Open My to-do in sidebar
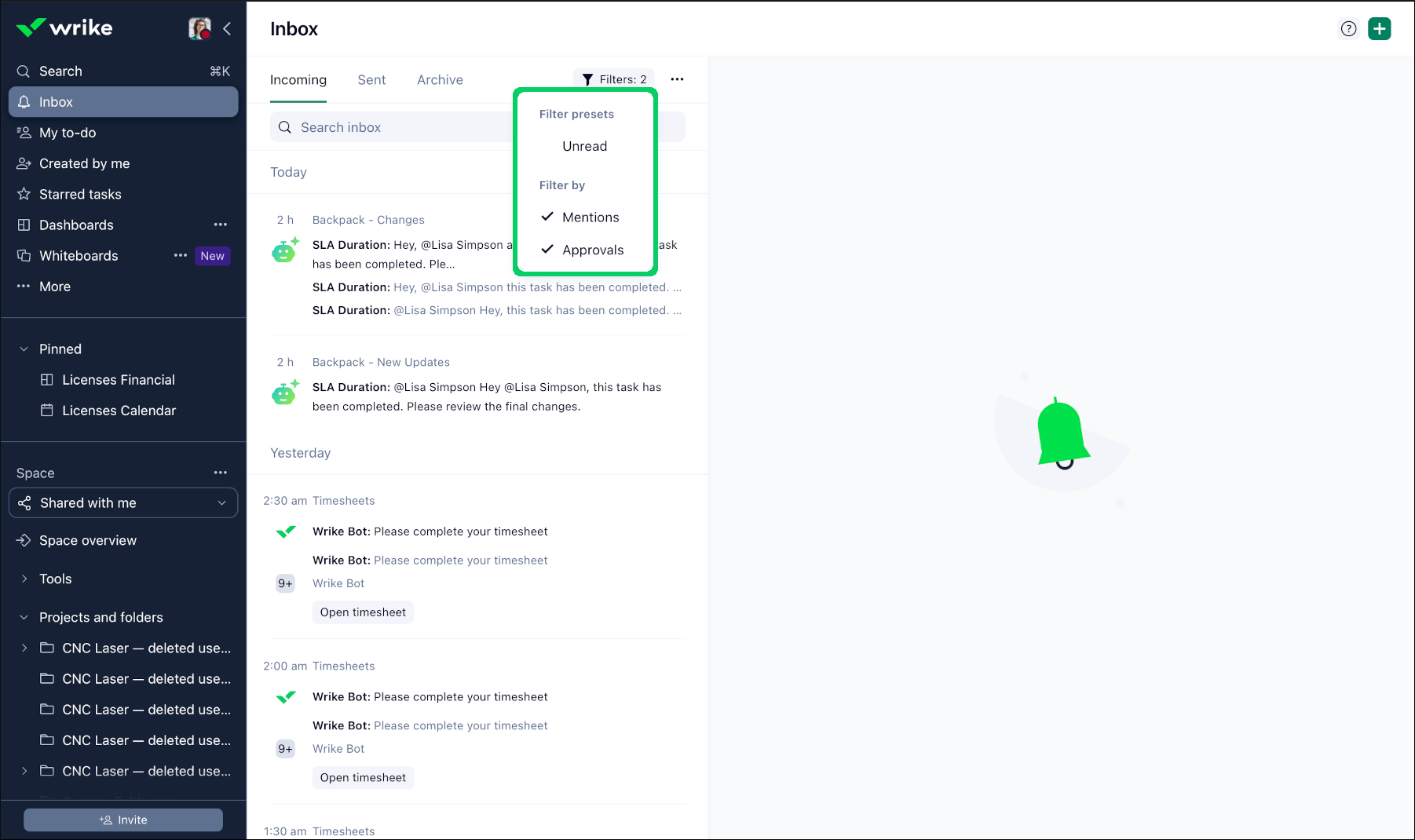 point(123,133)
